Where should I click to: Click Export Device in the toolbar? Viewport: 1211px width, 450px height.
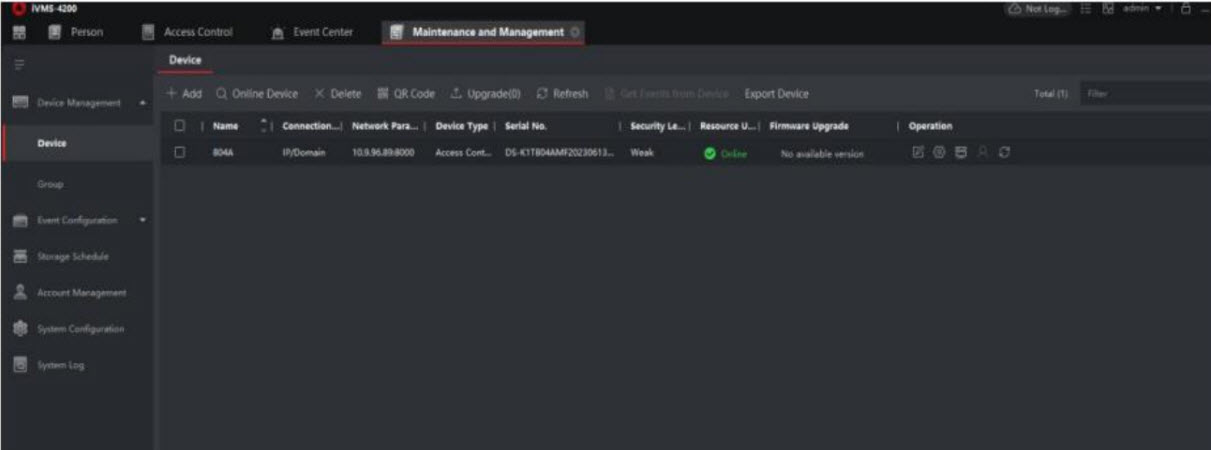776,94
